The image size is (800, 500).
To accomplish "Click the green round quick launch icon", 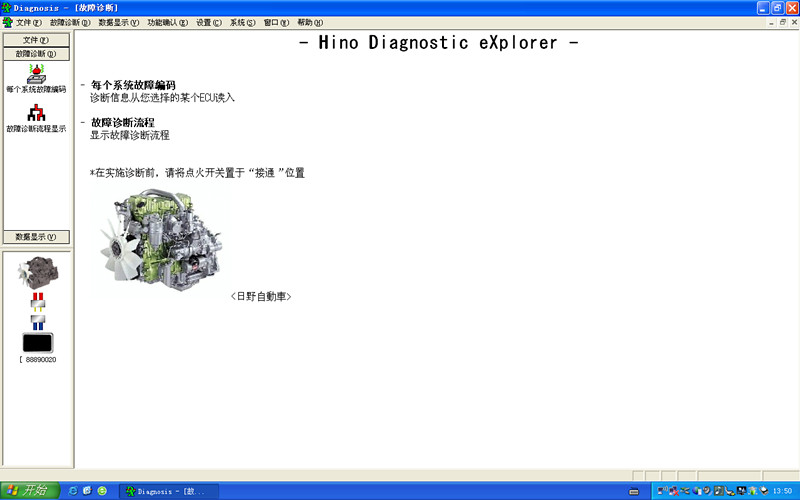I will pyautogui.click(x=102, y=491).
